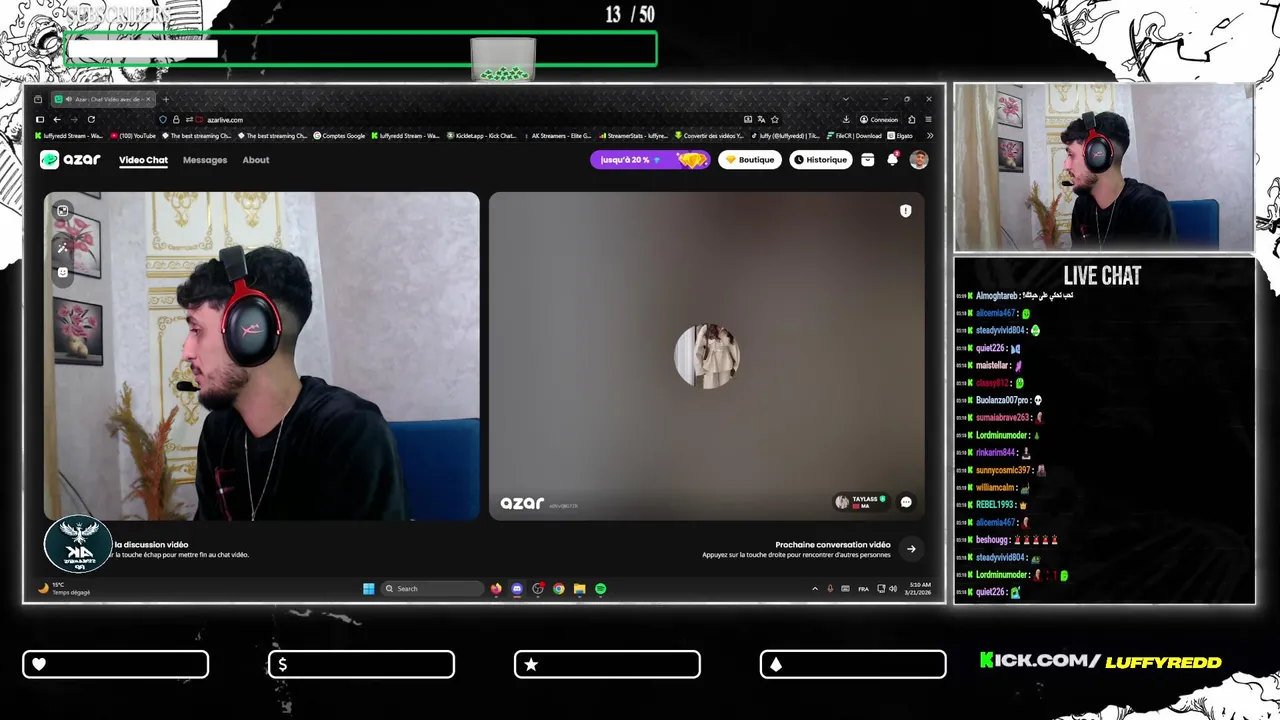Open the About page
This screenshot has height=720, width=1280.
256,160
